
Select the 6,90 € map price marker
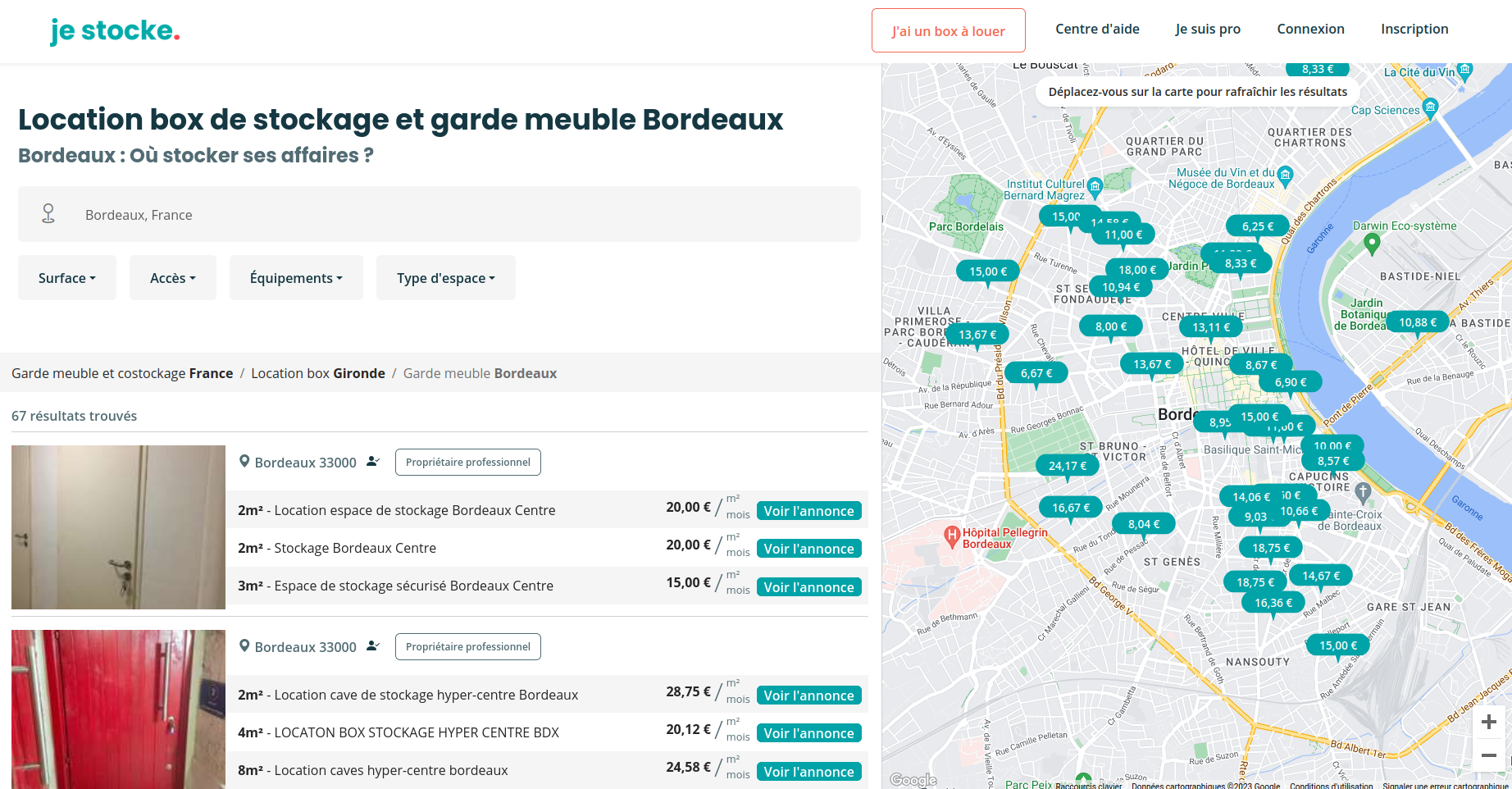click(x=1291, y=382)
